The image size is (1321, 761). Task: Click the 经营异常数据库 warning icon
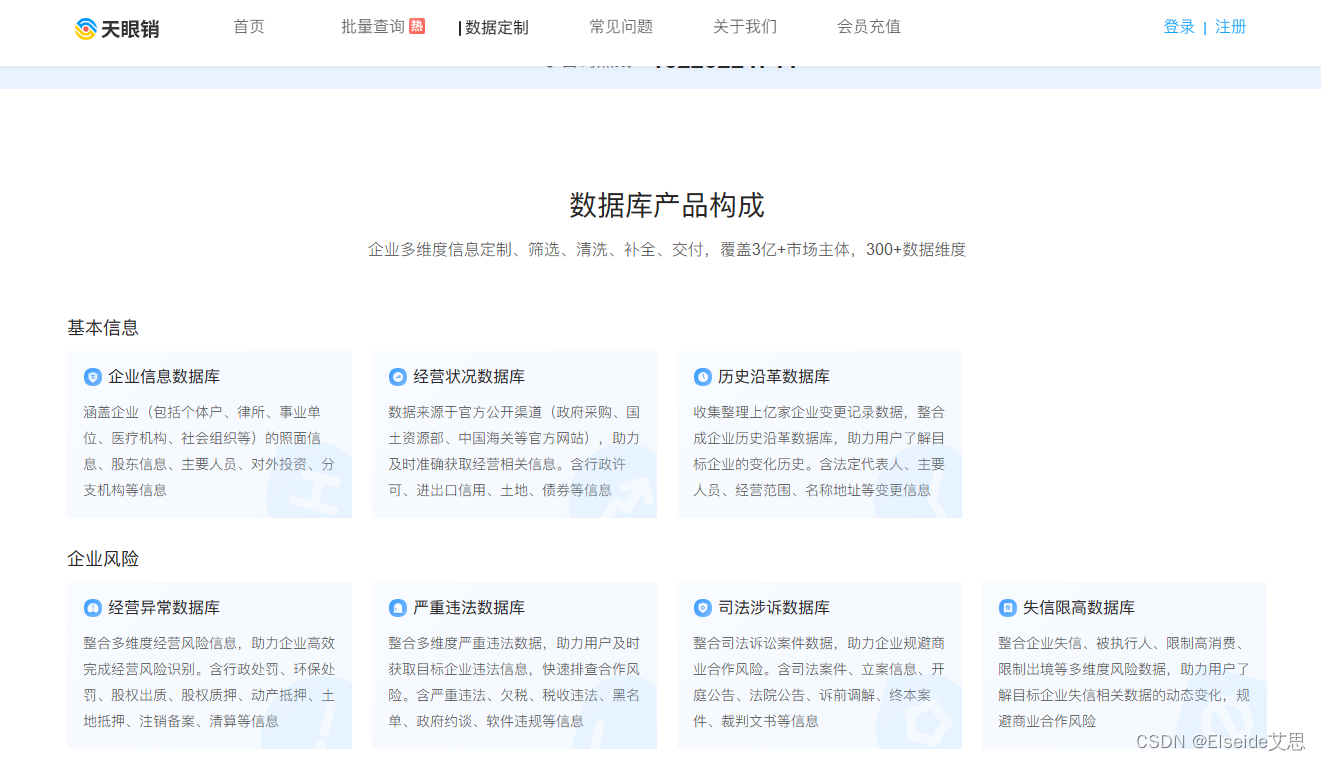[x=93, y=608]
